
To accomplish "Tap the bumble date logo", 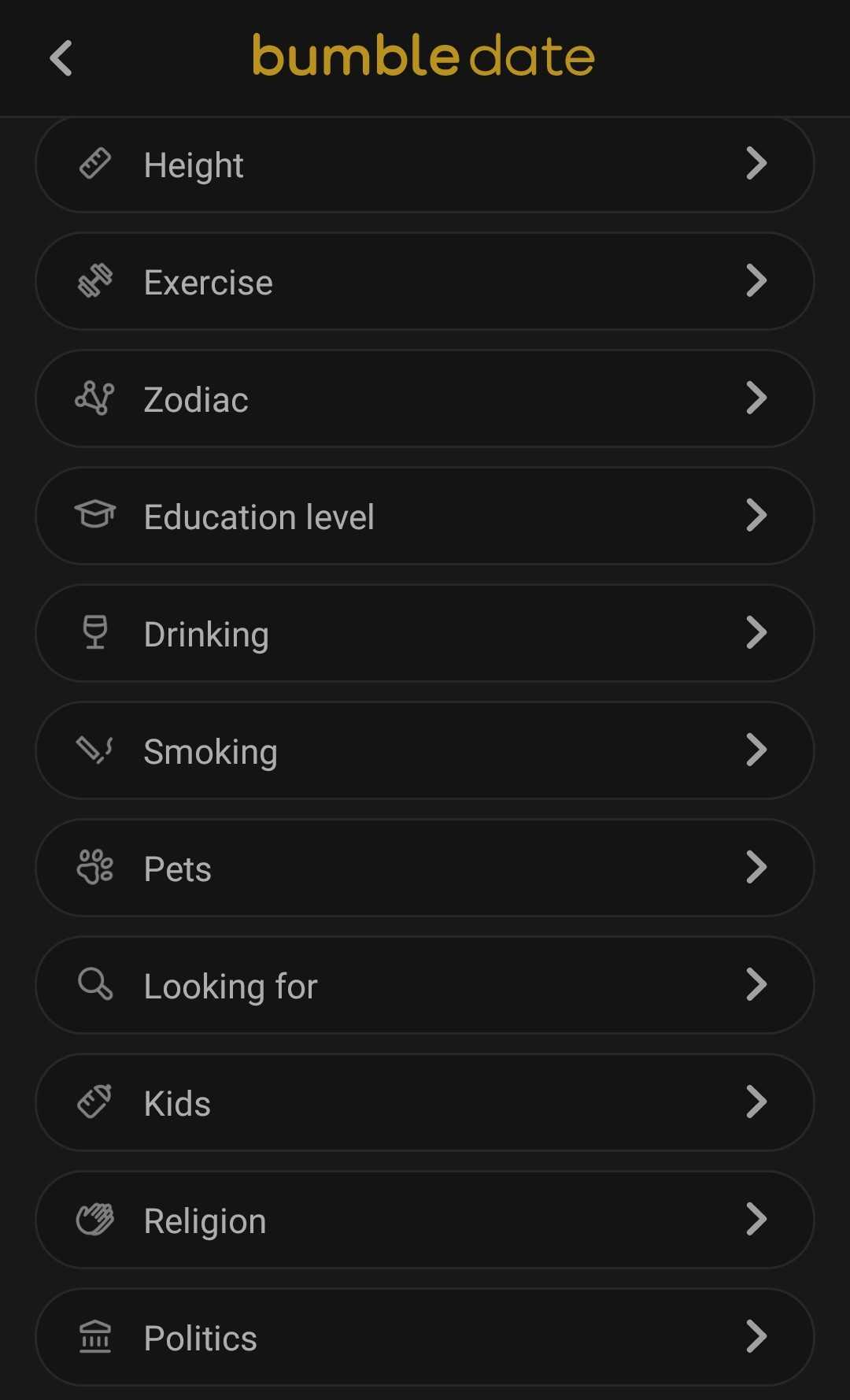I will [423, 57].
